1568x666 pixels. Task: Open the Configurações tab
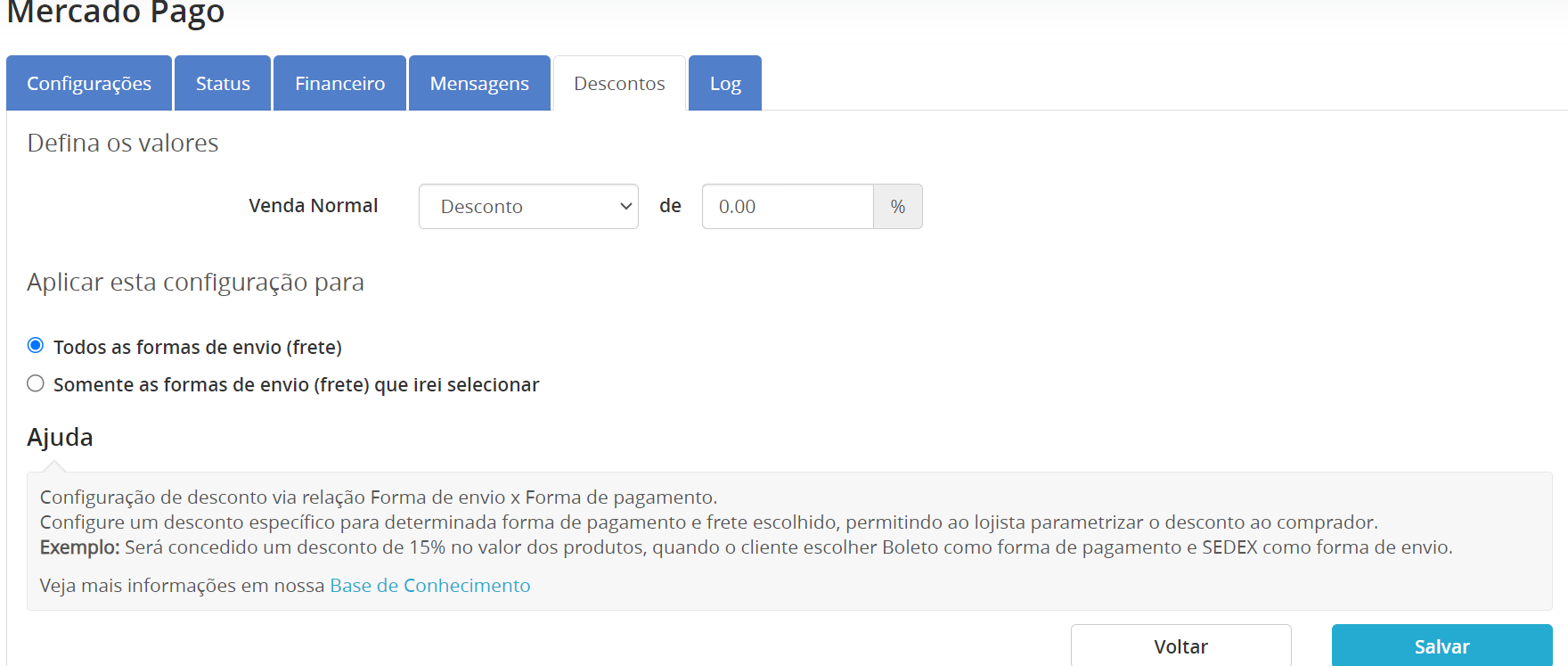click(x=89, y=83)
